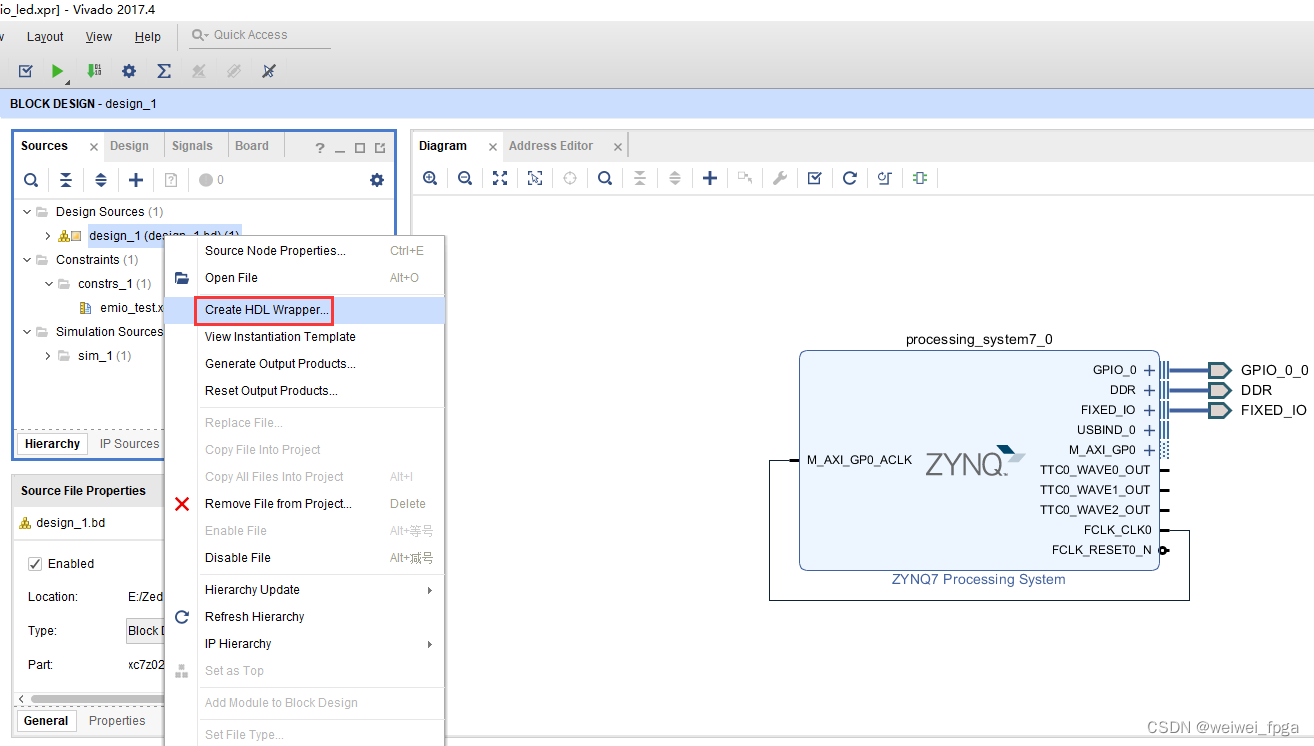Switch to the Design tab
Screen dimensions: 1314x746
(129, 146)
